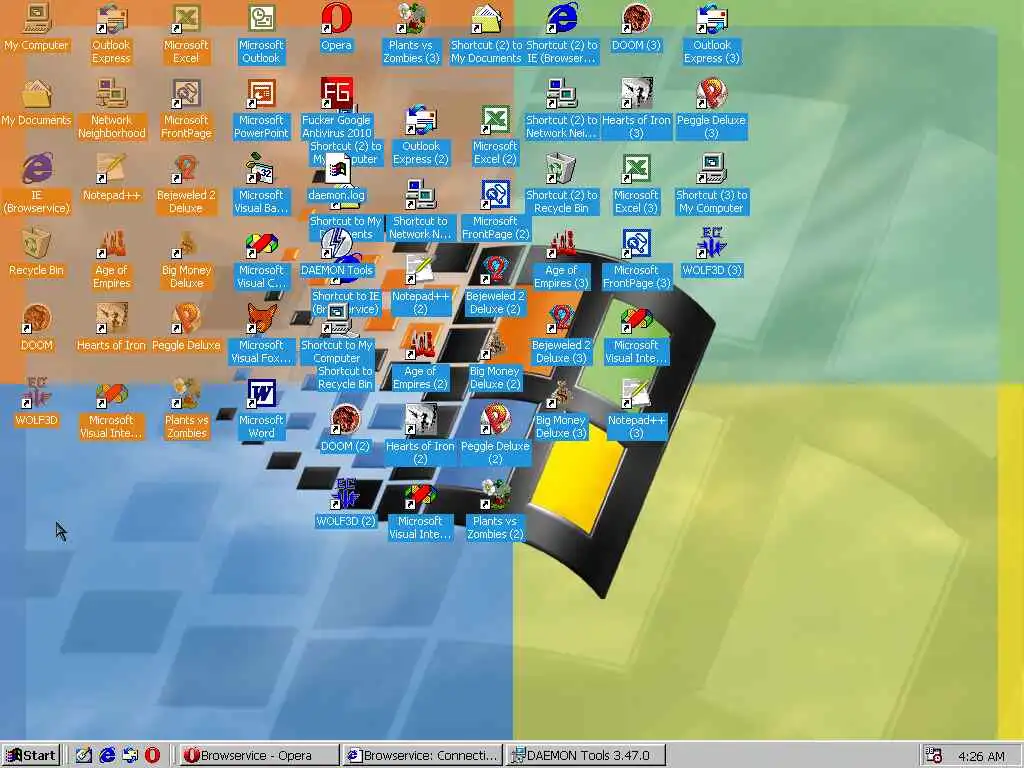
Task: Click the DAEMON Tools system tray icon
Action: pyautogui.click(x=935, y=756)
